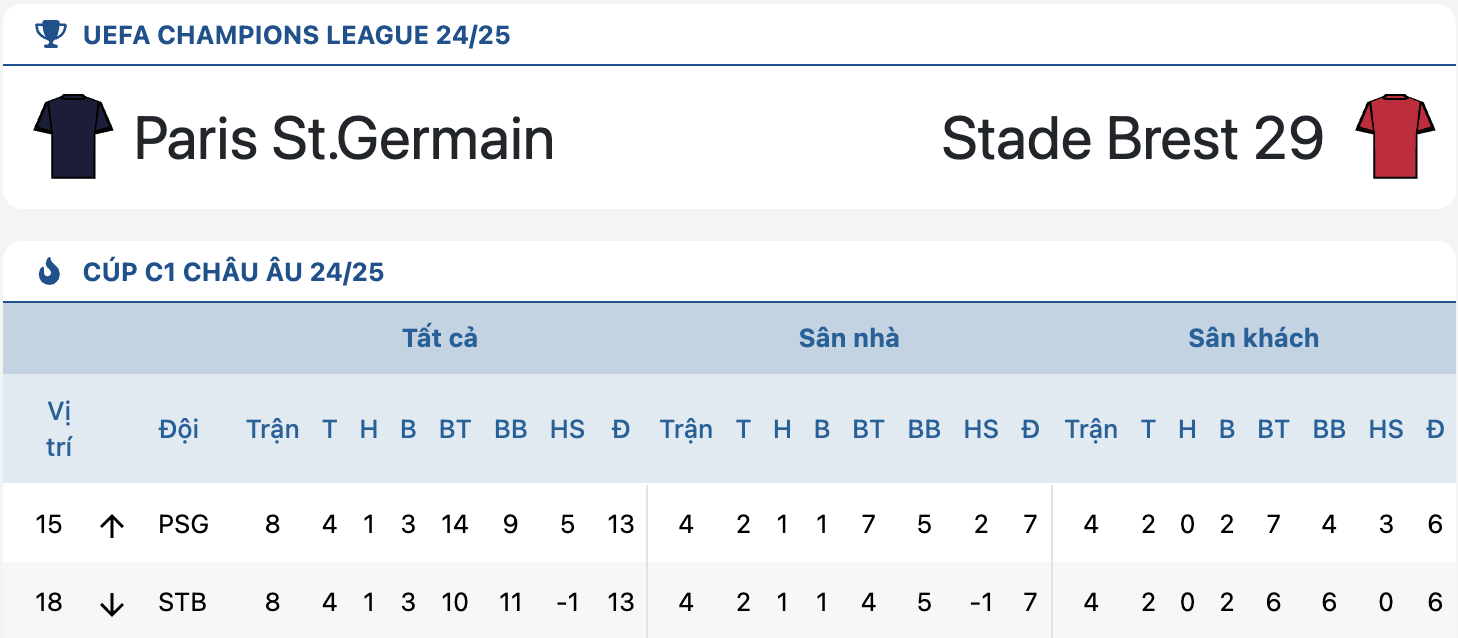Click the Stade Brest 29 team name

(1133, 138)
